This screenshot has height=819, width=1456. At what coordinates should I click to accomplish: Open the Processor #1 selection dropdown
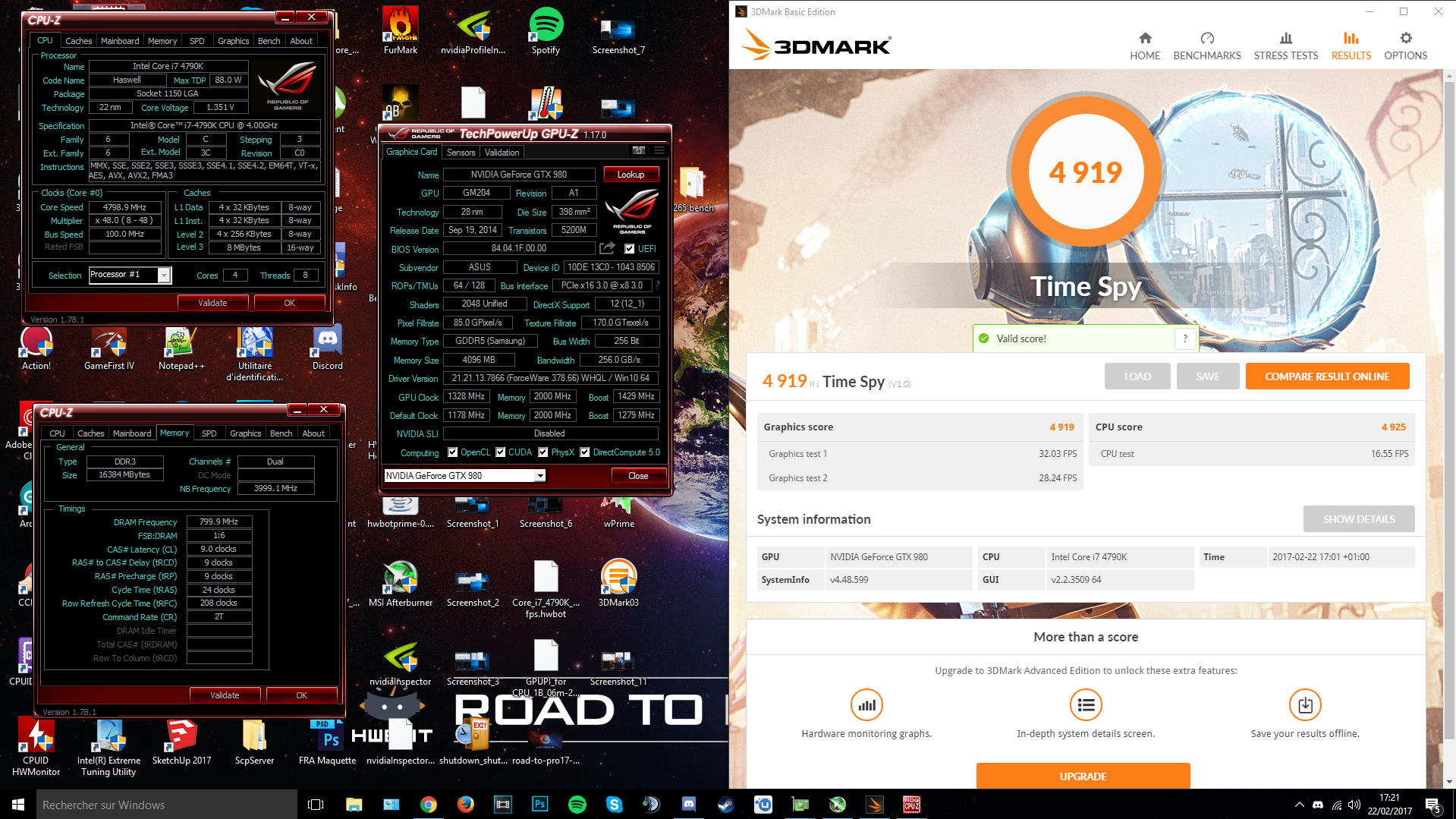pos(164,275)
